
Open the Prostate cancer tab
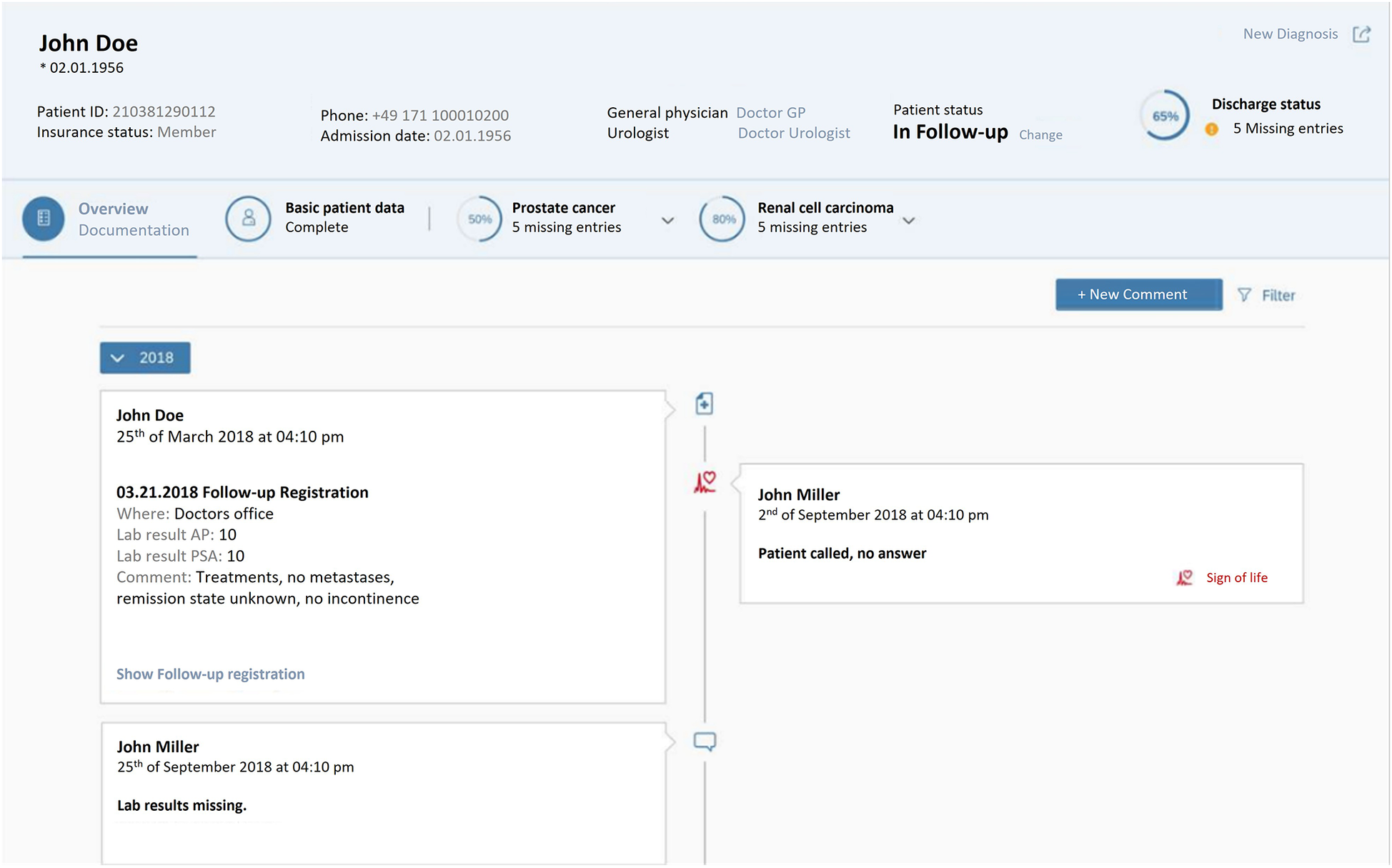click(565, 217)
